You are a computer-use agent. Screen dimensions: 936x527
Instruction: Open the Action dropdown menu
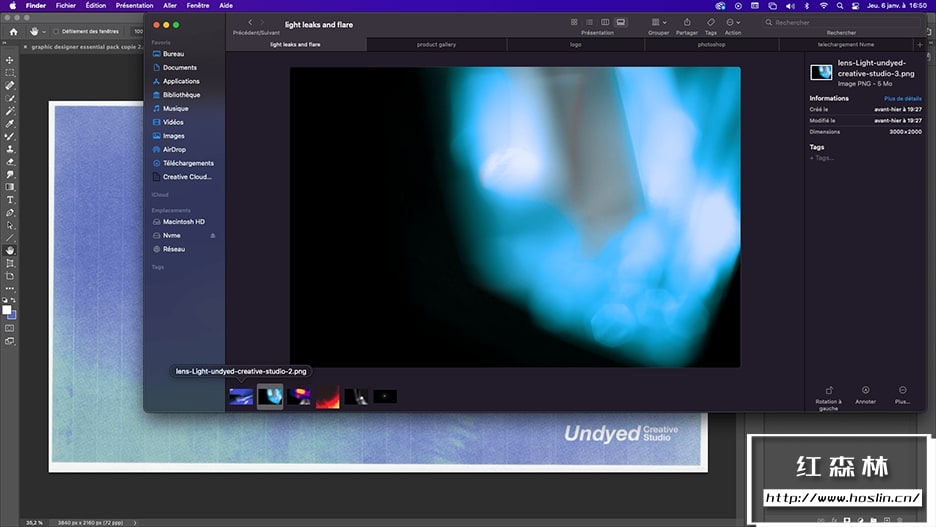(x=733, y=22)
